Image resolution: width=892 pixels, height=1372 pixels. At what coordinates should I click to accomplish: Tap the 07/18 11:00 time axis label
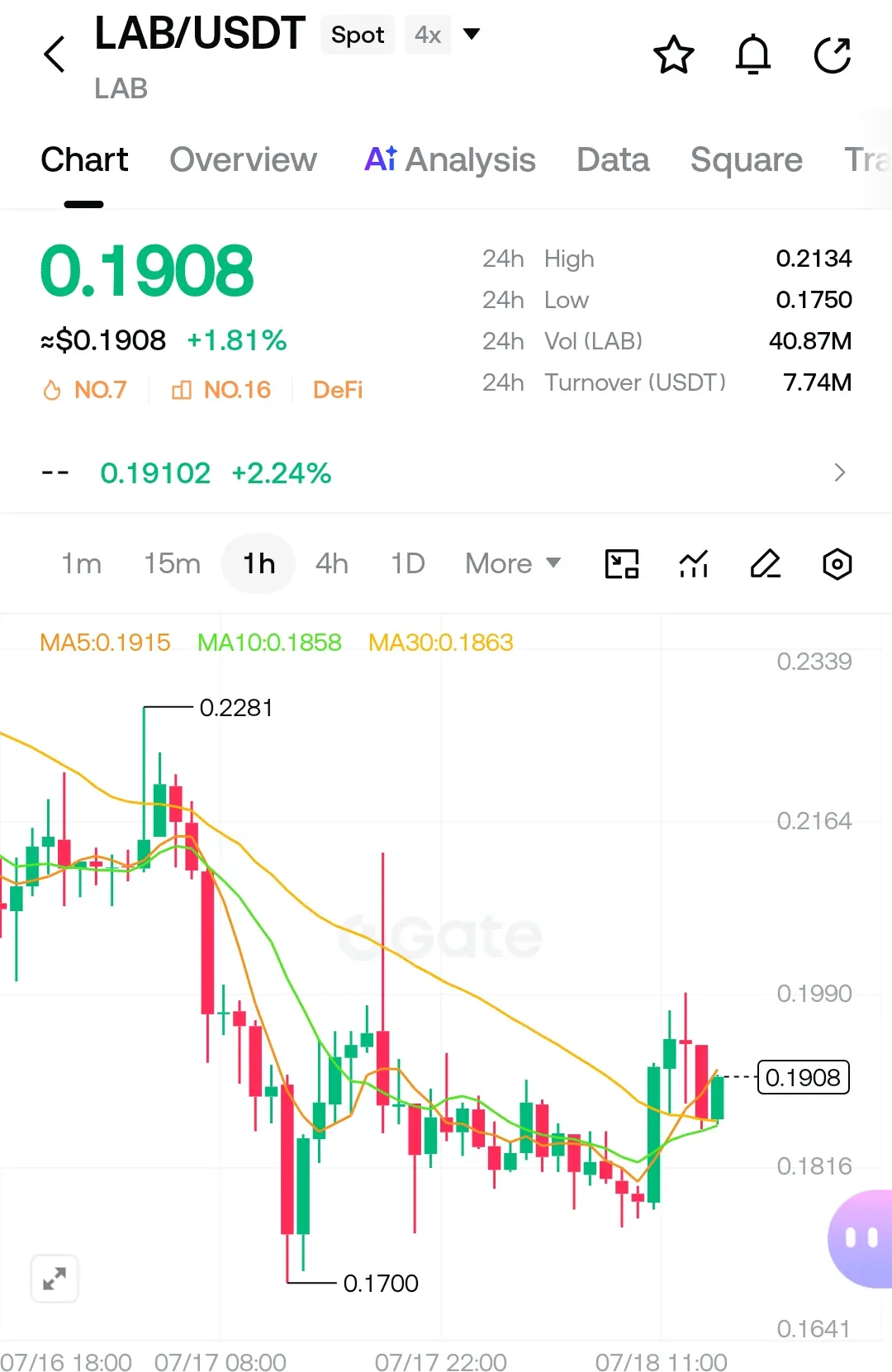coord(662,1361)
